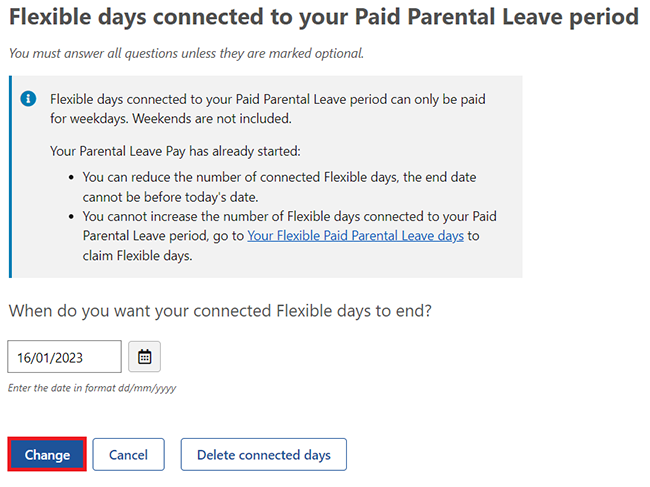650x487 pixels.
Task: Click the italic 'You must answer all questions' note
Action: click(x=186, y=53)
